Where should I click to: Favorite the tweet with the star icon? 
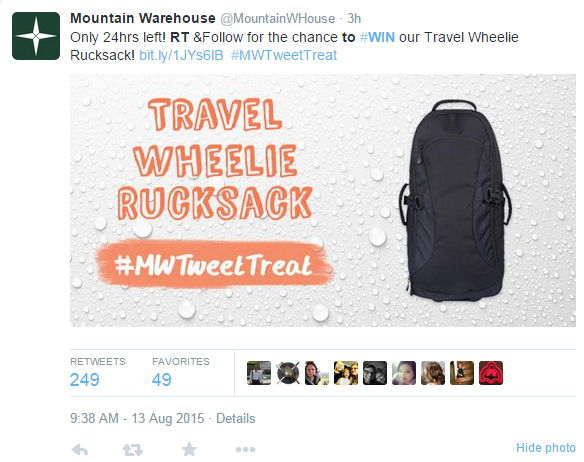pos(189,449)
